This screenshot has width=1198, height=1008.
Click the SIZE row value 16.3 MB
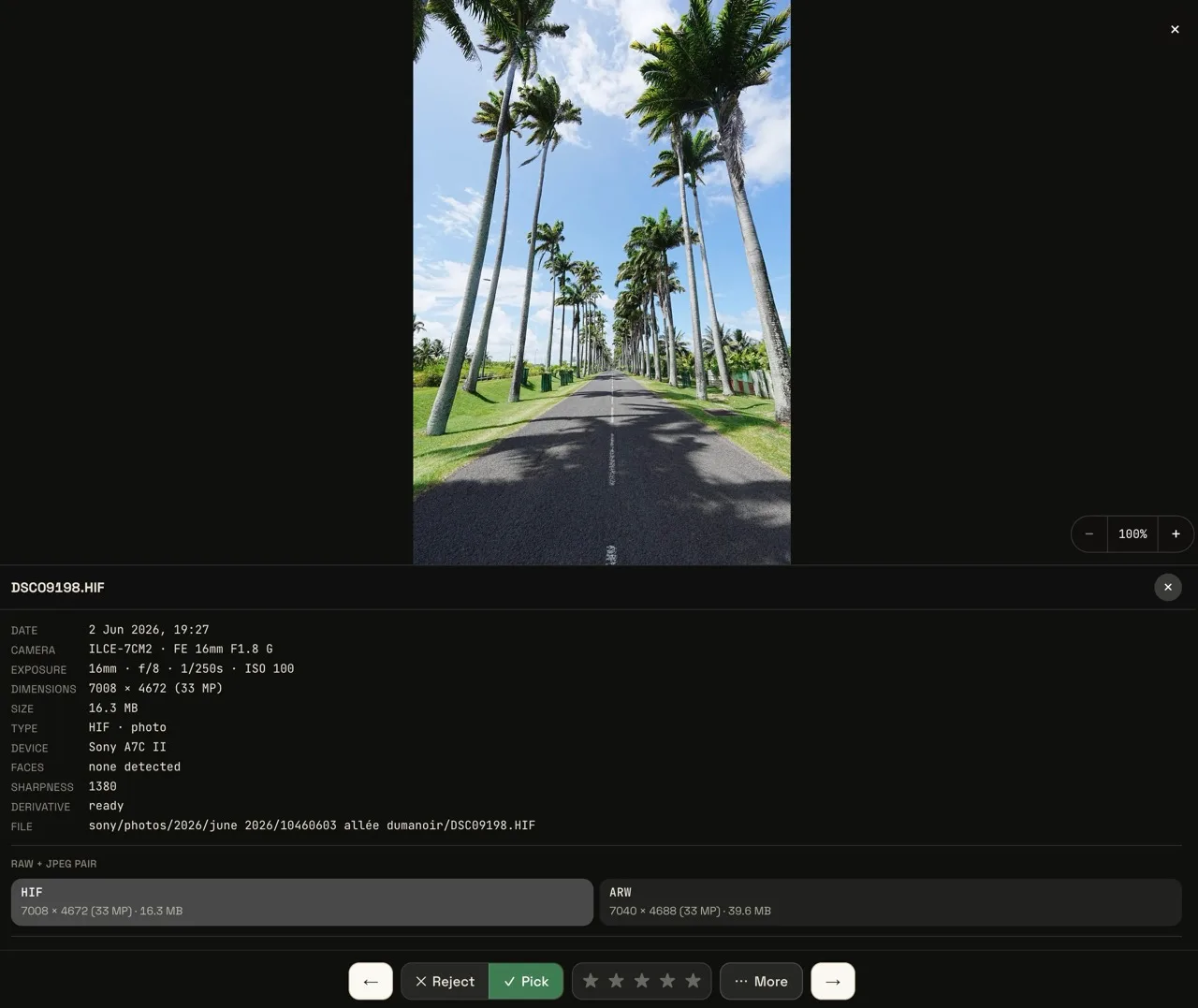(x=113, y=709)
